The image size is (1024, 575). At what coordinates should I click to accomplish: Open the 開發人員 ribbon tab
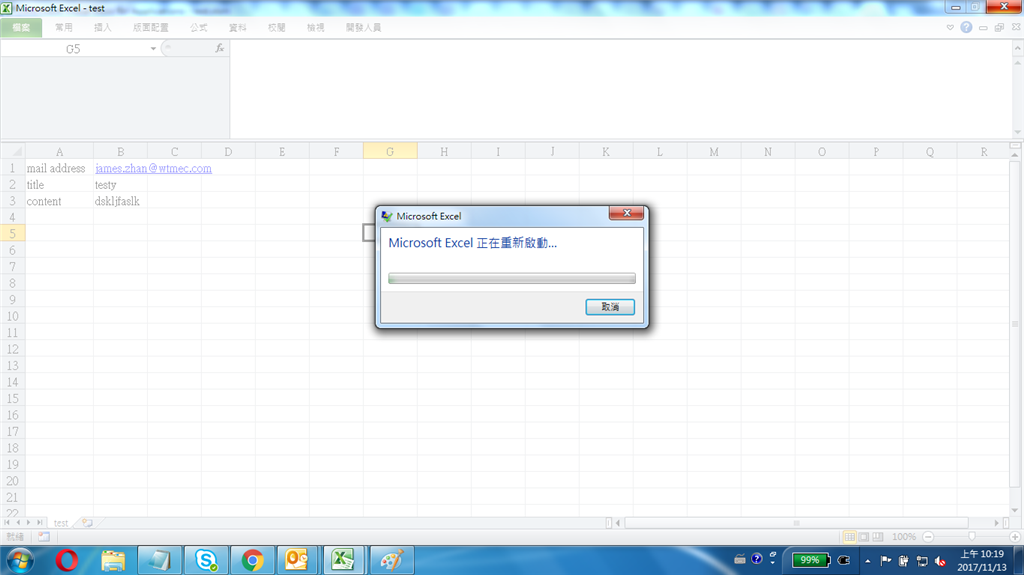pos(363,27)
